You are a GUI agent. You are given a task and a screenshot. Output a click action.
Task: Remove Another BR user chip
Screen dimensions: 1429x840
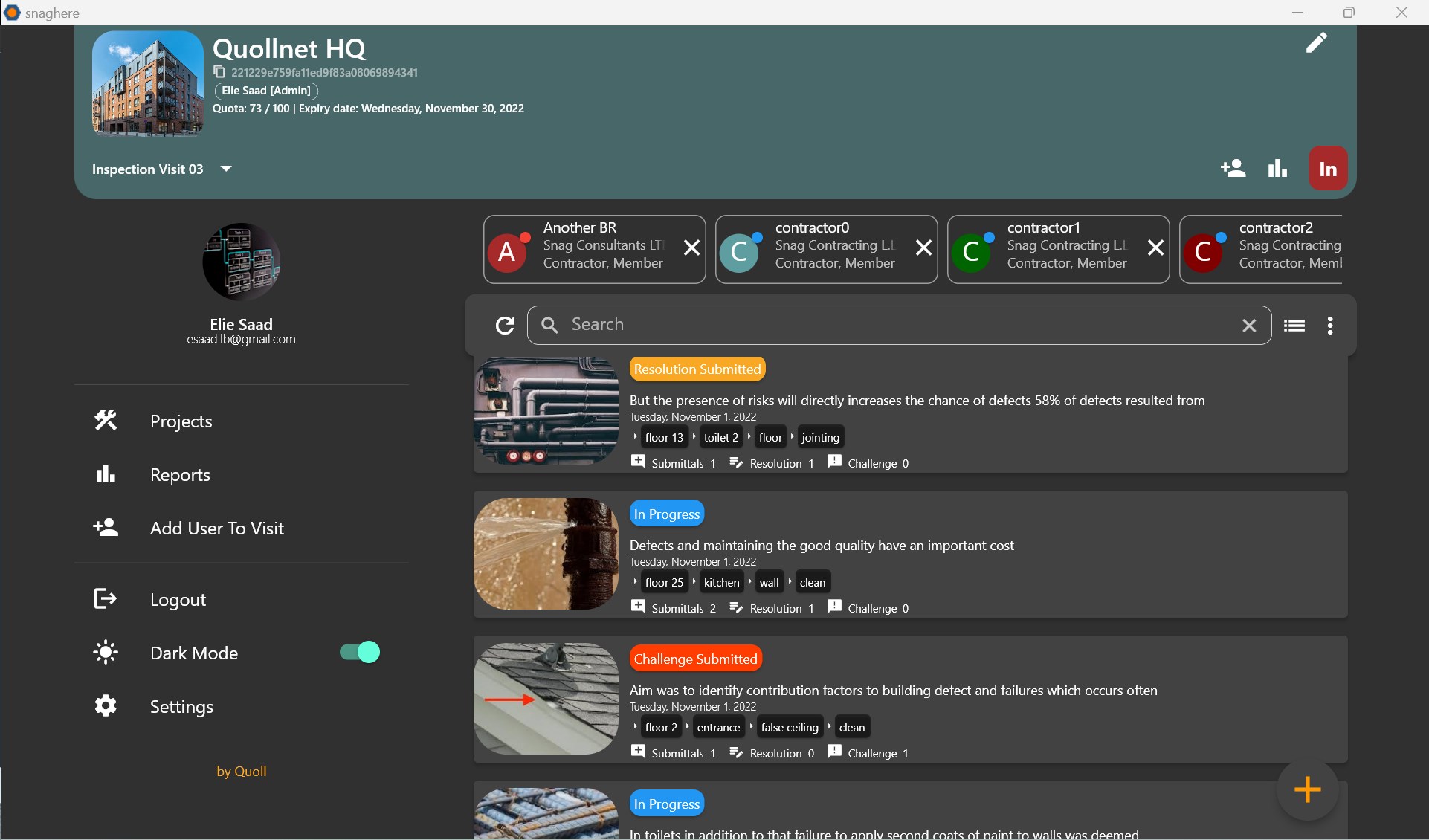point(691,248)
